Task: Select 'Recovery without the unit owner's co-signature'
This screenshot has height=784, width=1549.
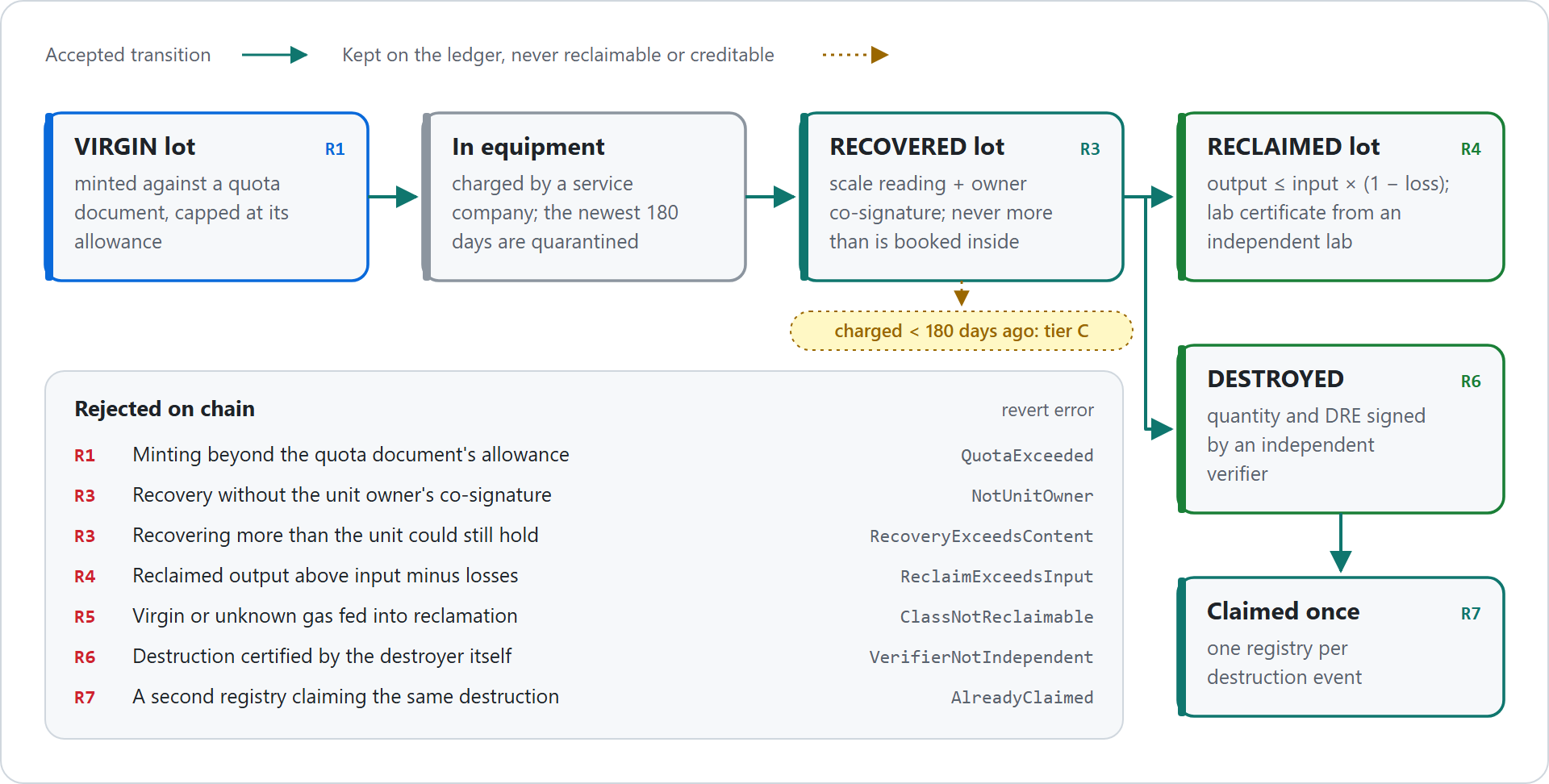Action: 342,495
